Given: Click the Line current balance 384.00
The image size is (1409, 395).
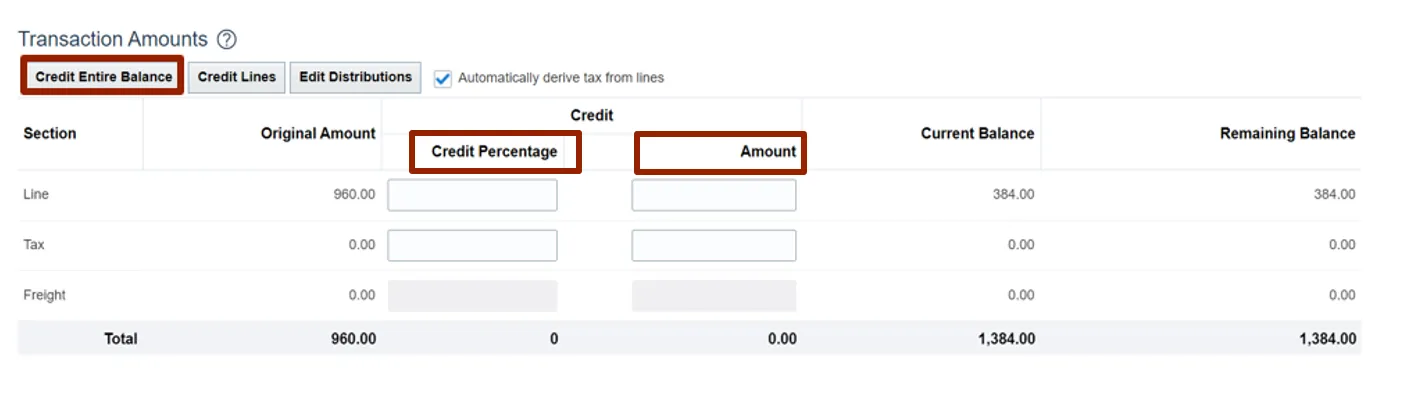Looking at the screenshot, I should coord(1013,195).
